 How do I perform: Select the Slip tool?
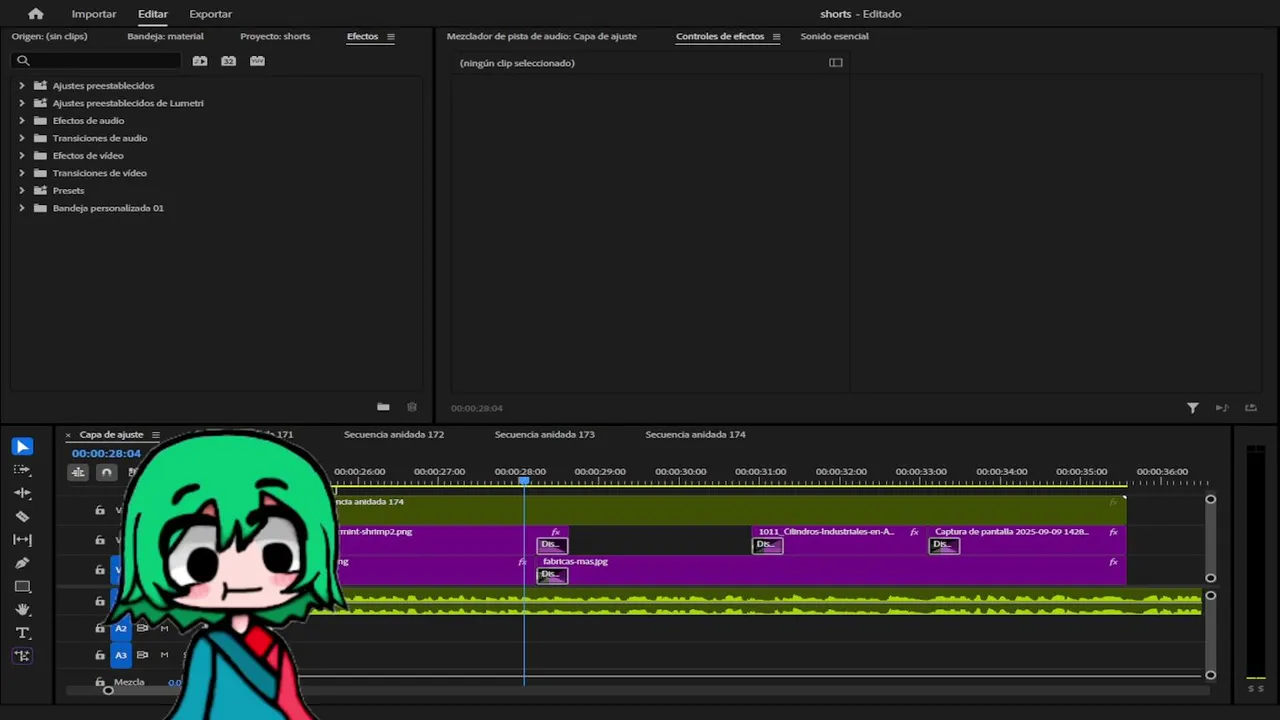(x=22, y=540)
